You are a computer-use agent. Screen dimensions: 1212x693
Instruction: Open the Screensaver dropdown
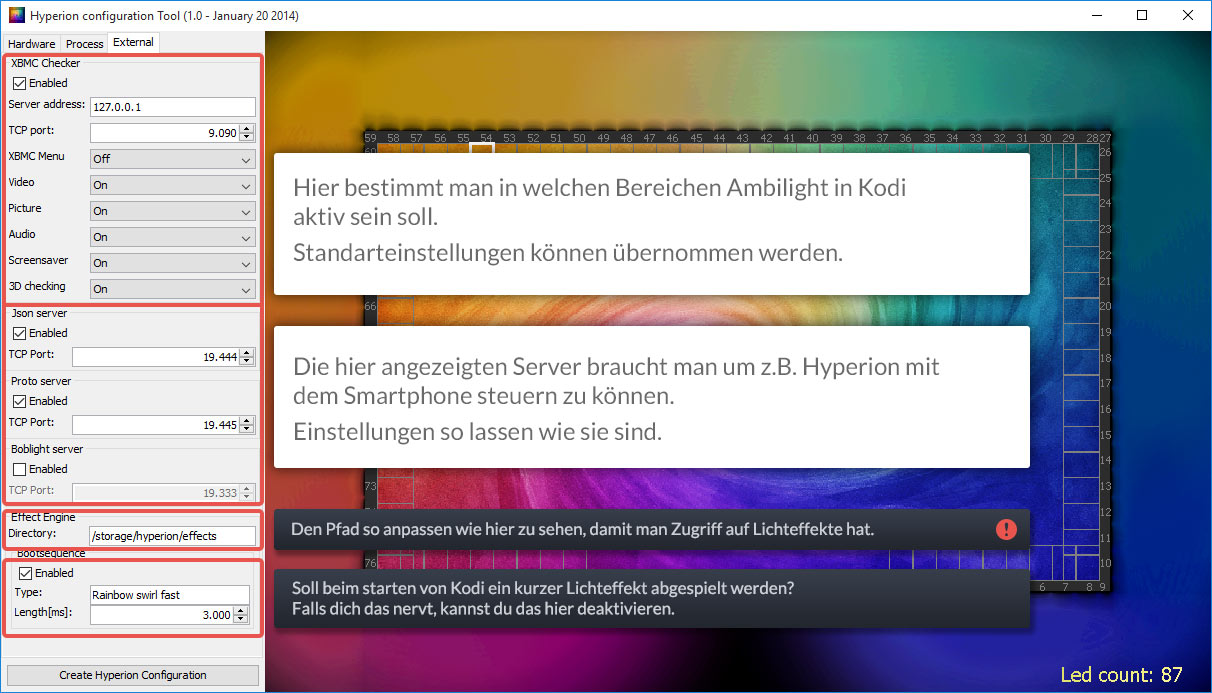(x=172, y=263)
